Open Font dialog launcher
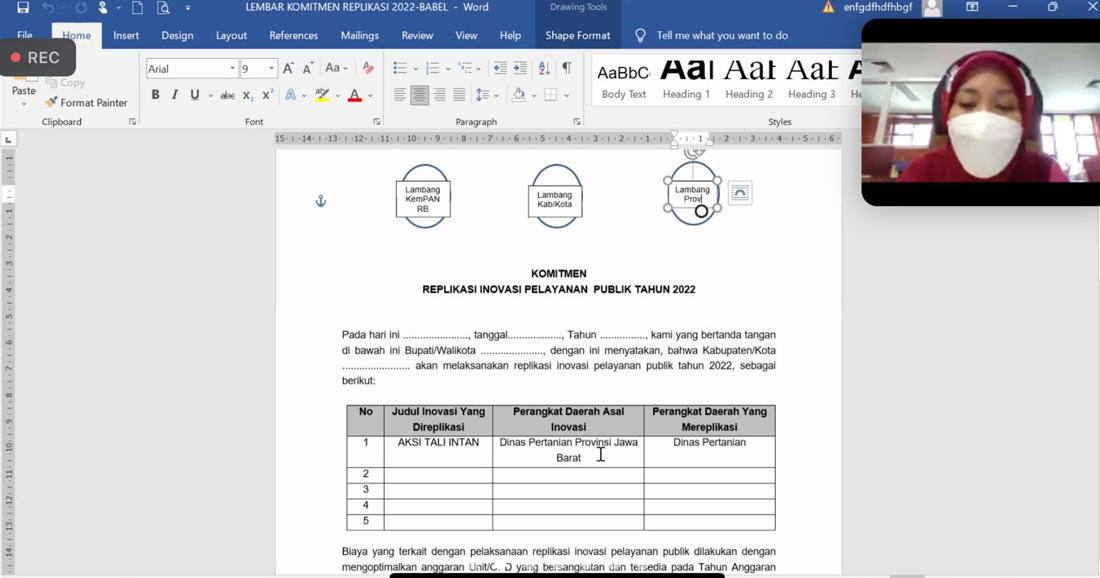The width and height of the screenshot is (1100, 578). pyautogui.click(x=377, y=122)
